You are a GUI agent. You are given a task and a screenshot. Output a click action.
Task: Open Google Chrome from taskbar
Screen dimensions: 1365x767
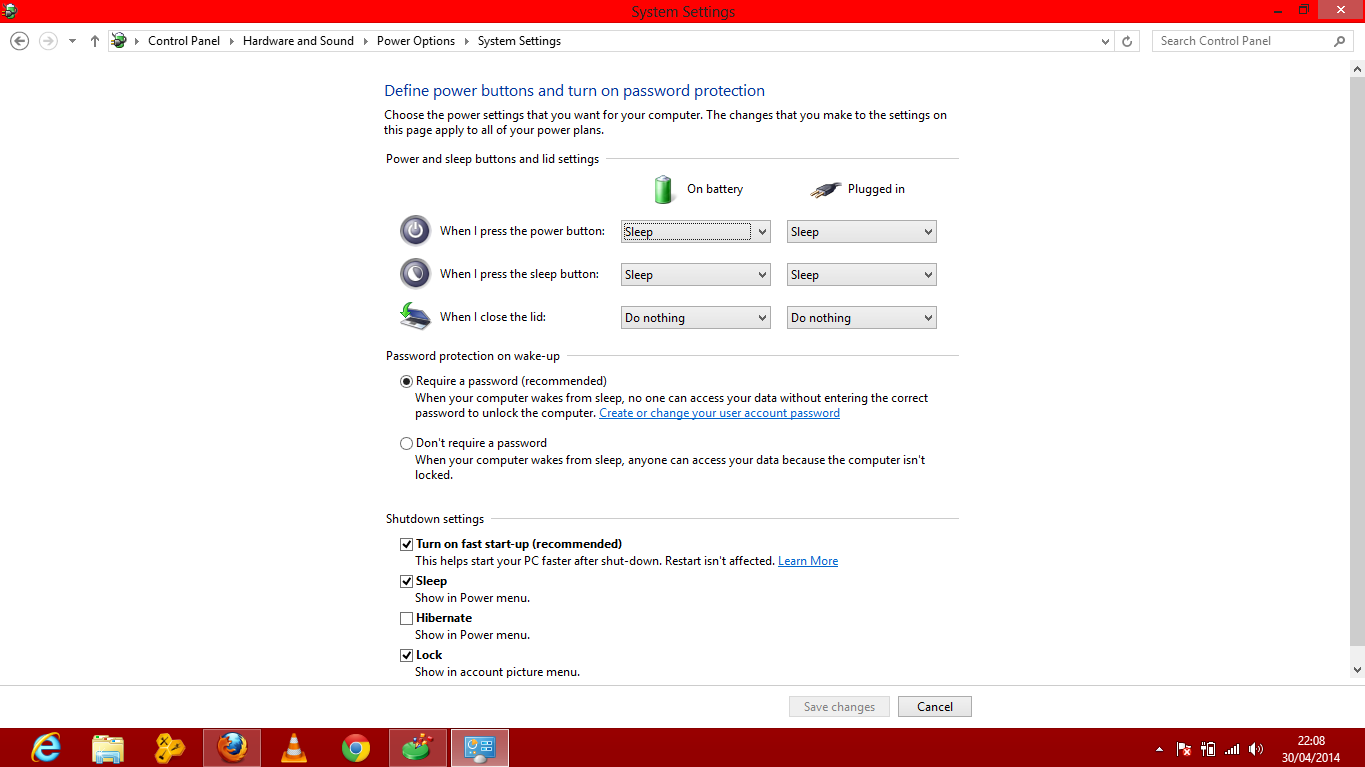tap(356, 748)
